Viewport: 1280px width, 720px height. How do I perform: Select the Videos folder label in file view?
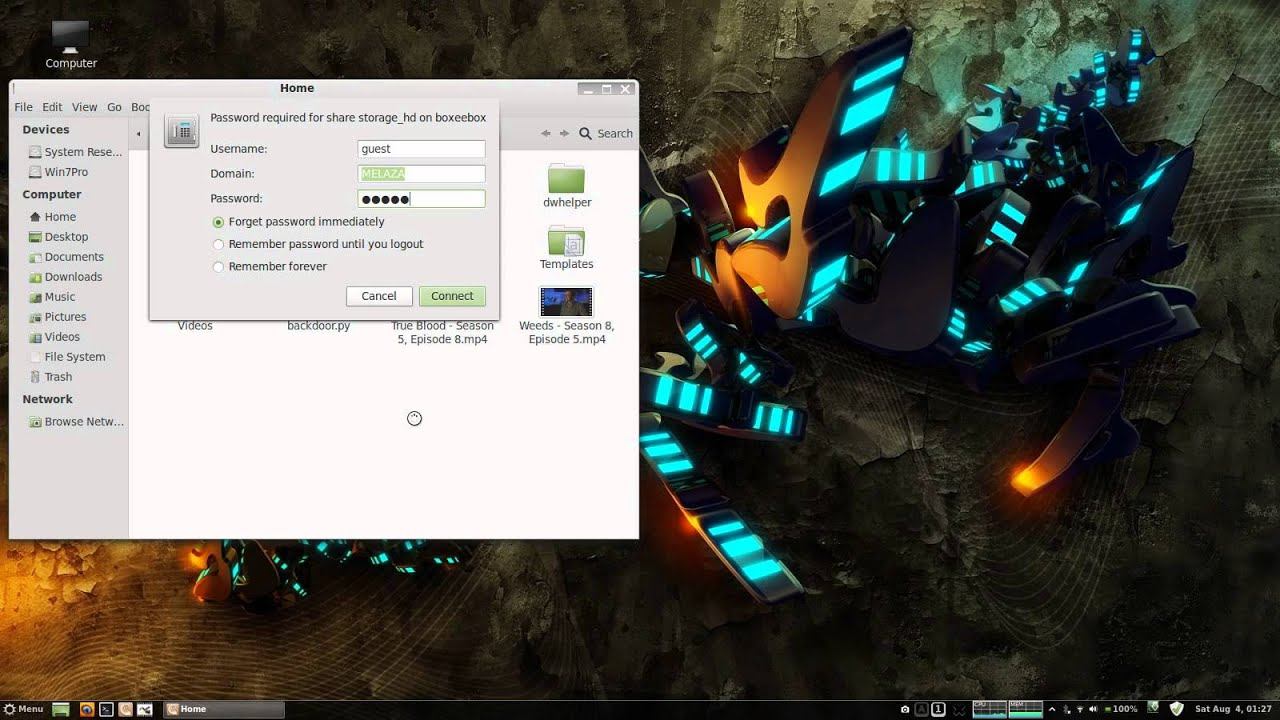pyautogui.click(x=195, y=326)
